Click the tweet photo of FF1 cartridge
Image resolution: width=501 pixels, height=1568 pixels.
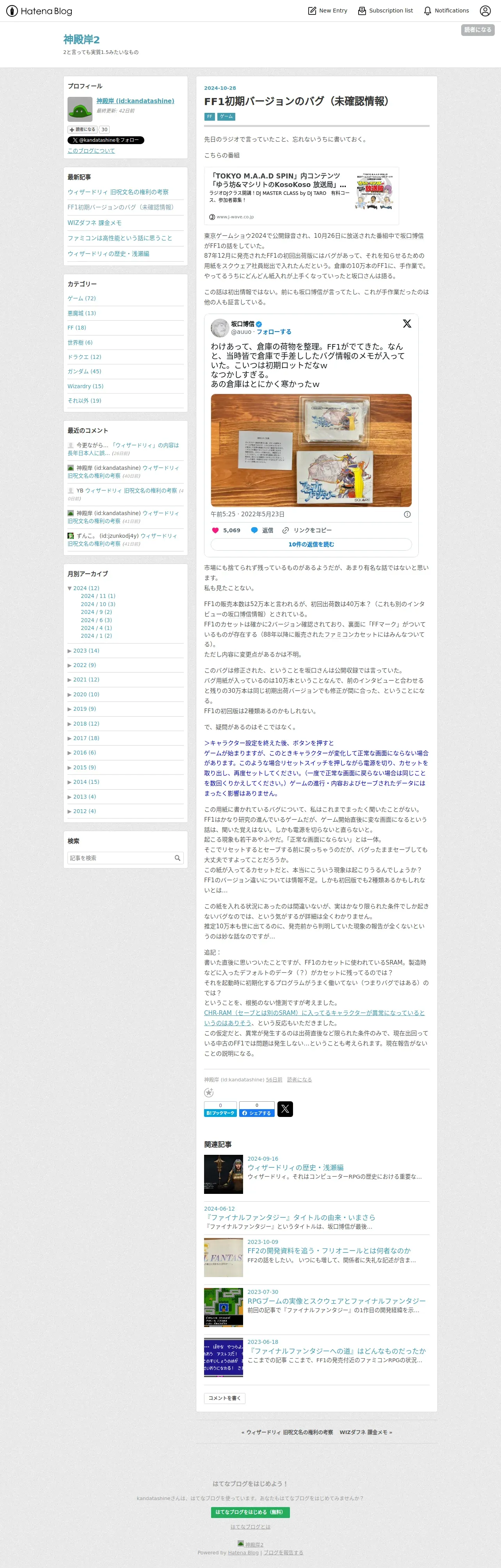pos(311,450)
